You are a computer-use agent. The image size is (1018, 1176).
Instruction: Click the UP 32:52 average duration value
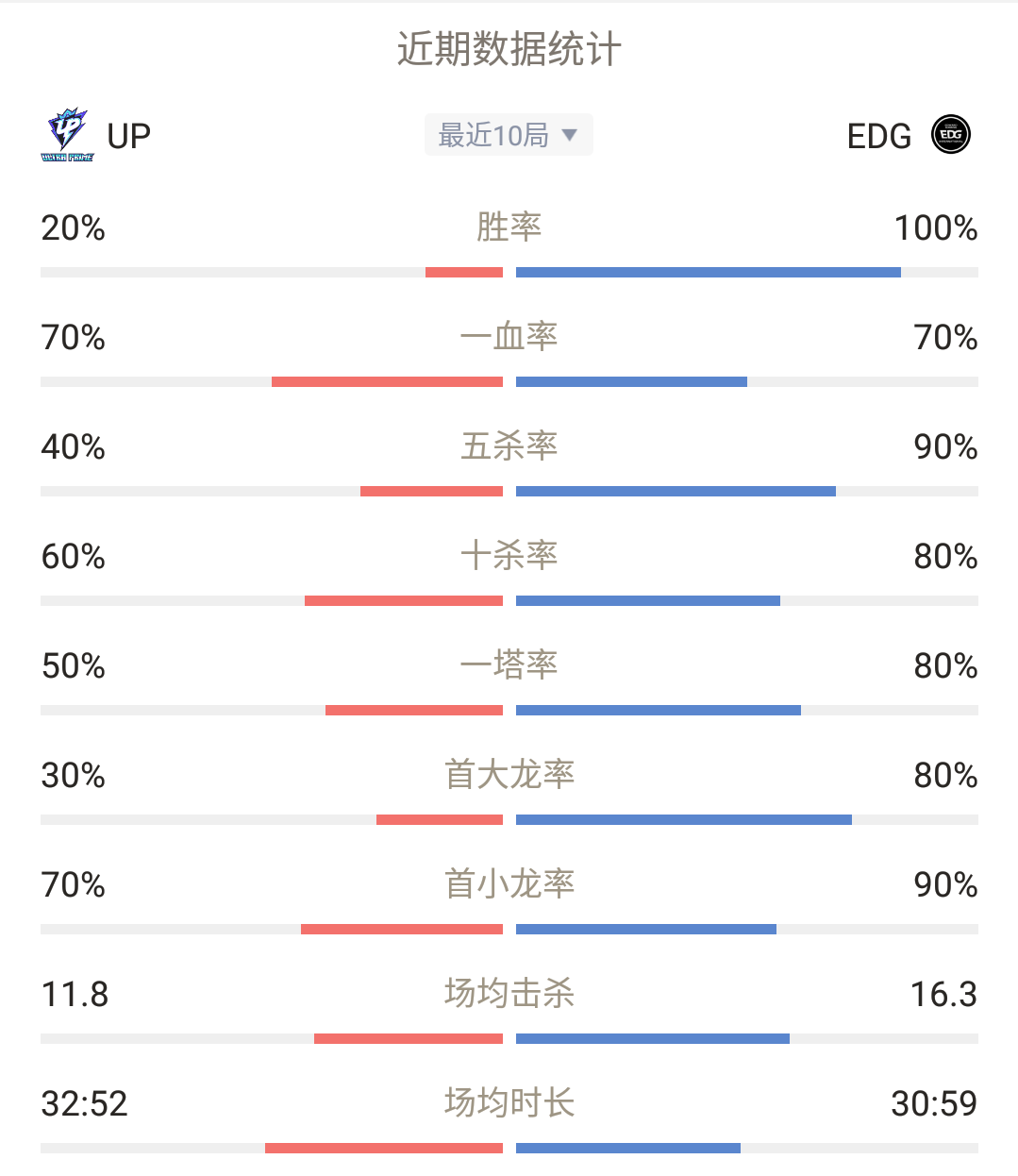[x=85, y=1103]
